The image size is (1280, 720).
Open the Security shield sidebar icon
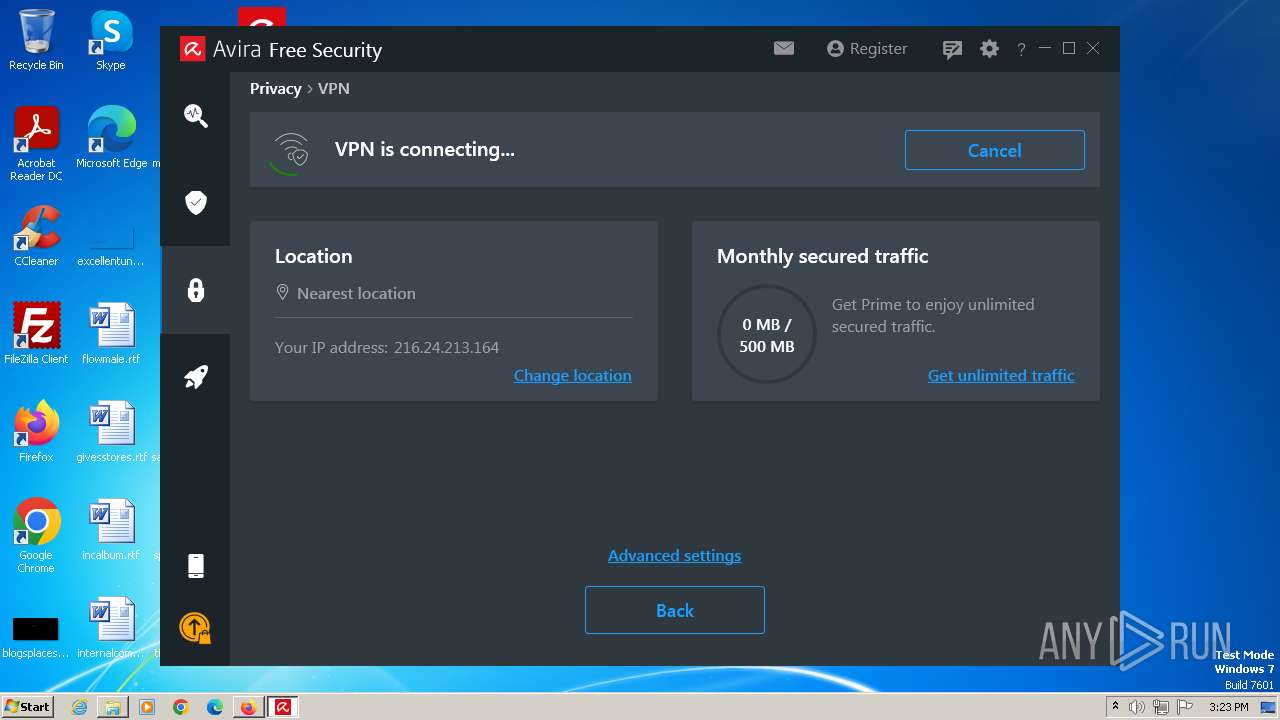point(195,203)
